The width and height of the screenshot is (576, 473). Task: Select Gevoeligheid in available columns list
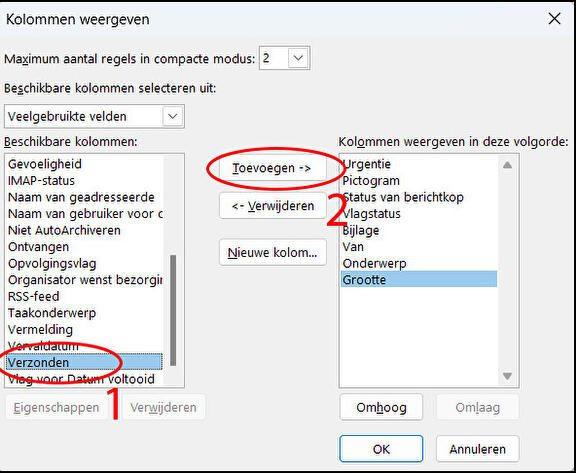(x=84, y=164)
